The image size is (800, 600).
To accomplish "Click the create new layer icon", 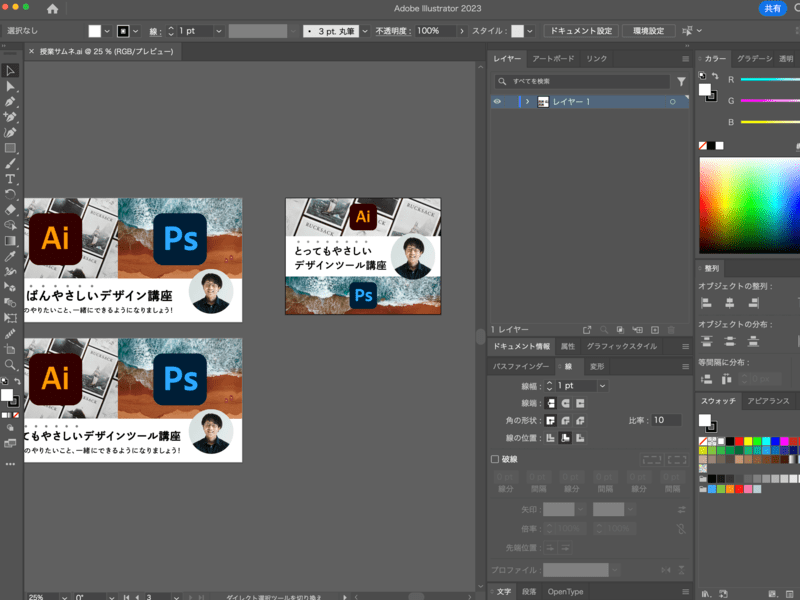I will tap(655, 329).
